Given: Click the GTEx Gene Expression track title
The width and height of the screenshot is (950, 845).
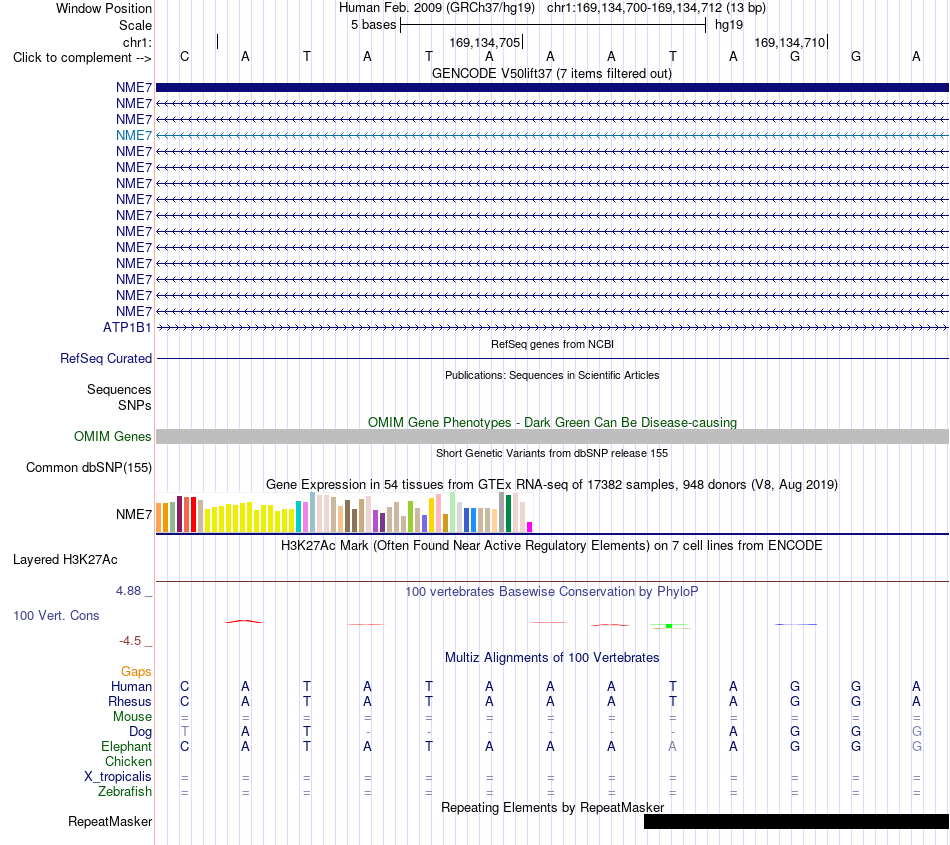Looking at the screenshot, I should (x=552, y=484).
